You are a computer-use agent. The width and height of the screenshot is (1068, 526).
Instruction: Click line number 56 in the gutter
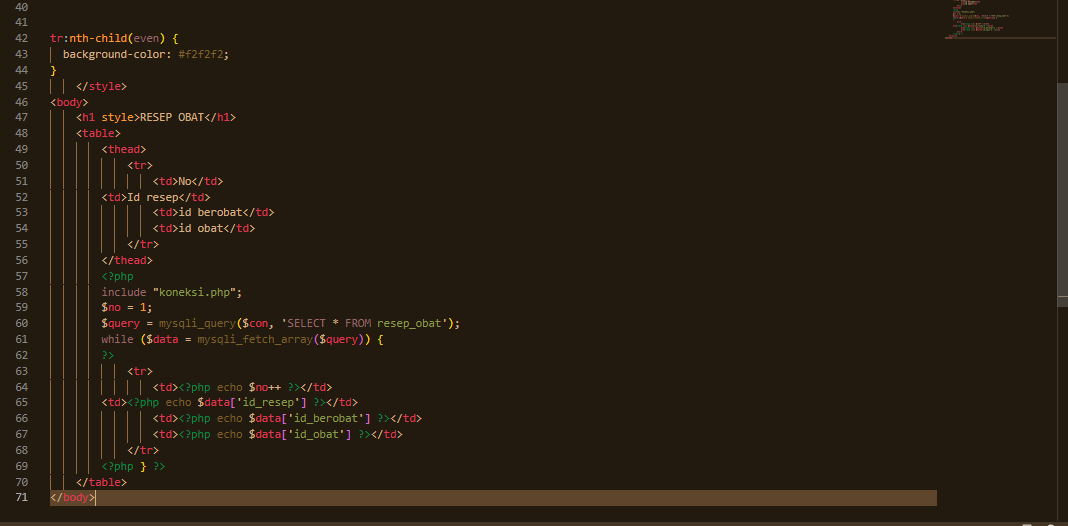point(21,260)
